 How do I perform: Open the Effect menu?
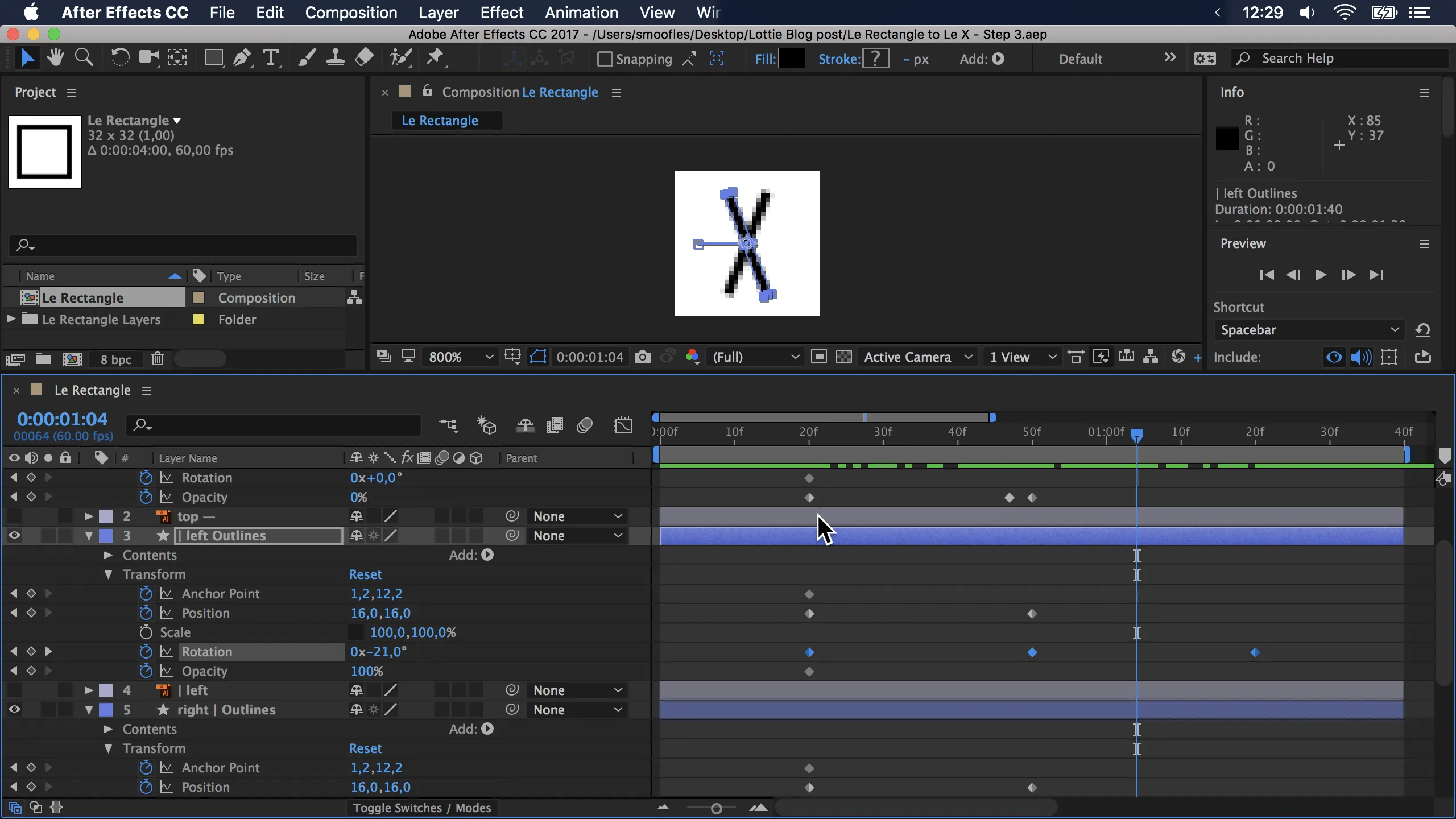pyautogui.click(x=501, y=13)
